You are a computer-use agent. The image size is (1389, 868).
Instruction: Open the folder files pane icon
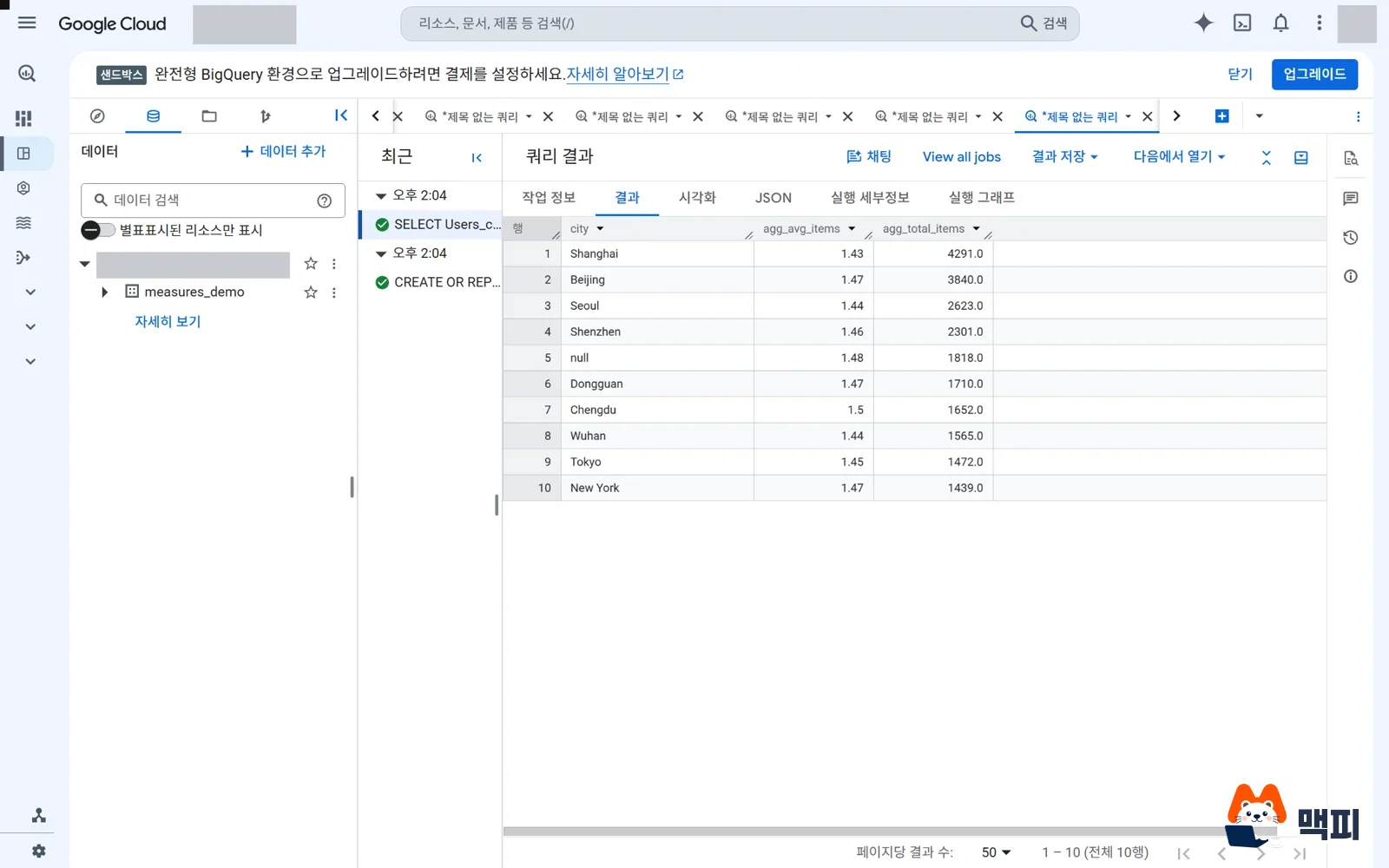coord(209,115)
